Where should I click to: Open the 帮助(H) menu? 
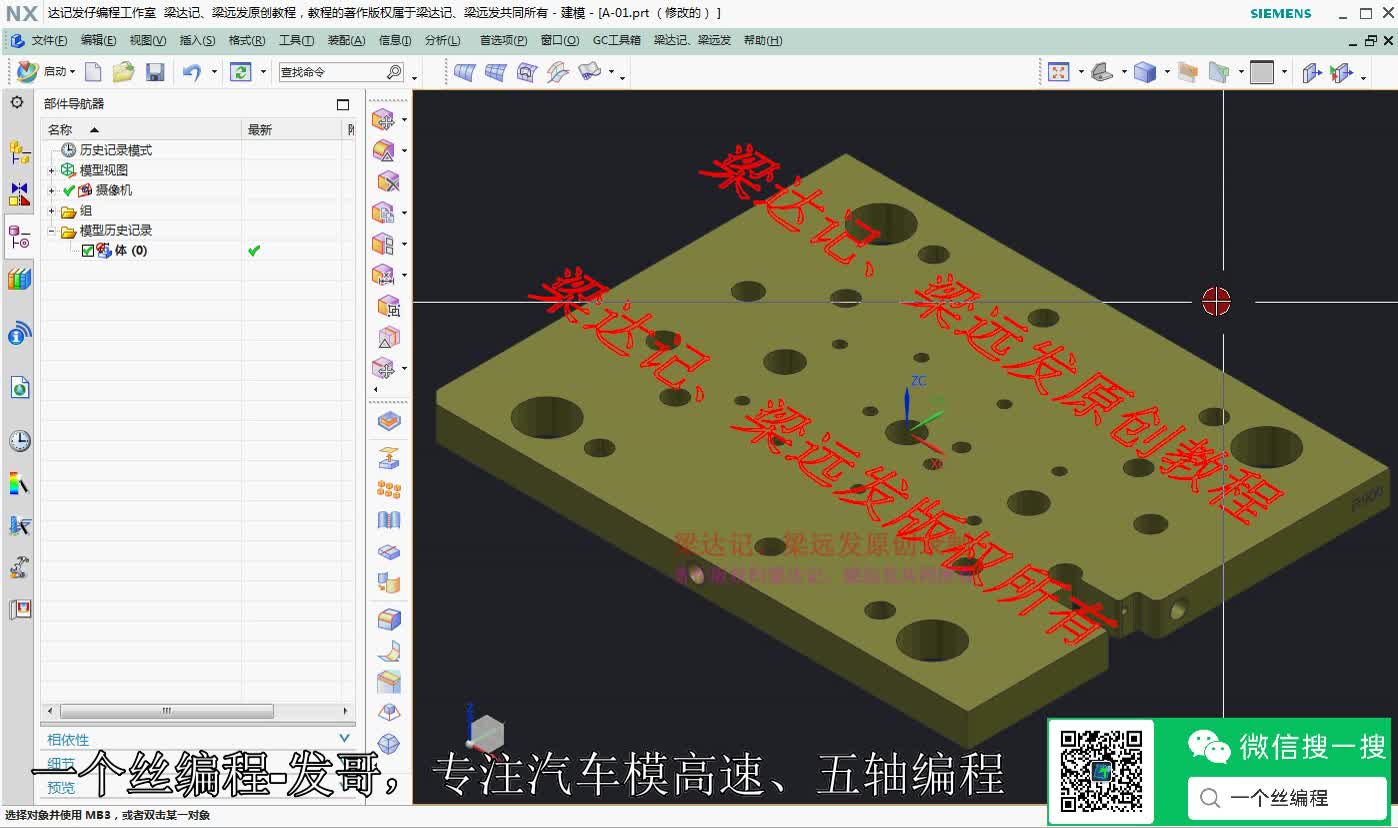(x=763, y=41)
